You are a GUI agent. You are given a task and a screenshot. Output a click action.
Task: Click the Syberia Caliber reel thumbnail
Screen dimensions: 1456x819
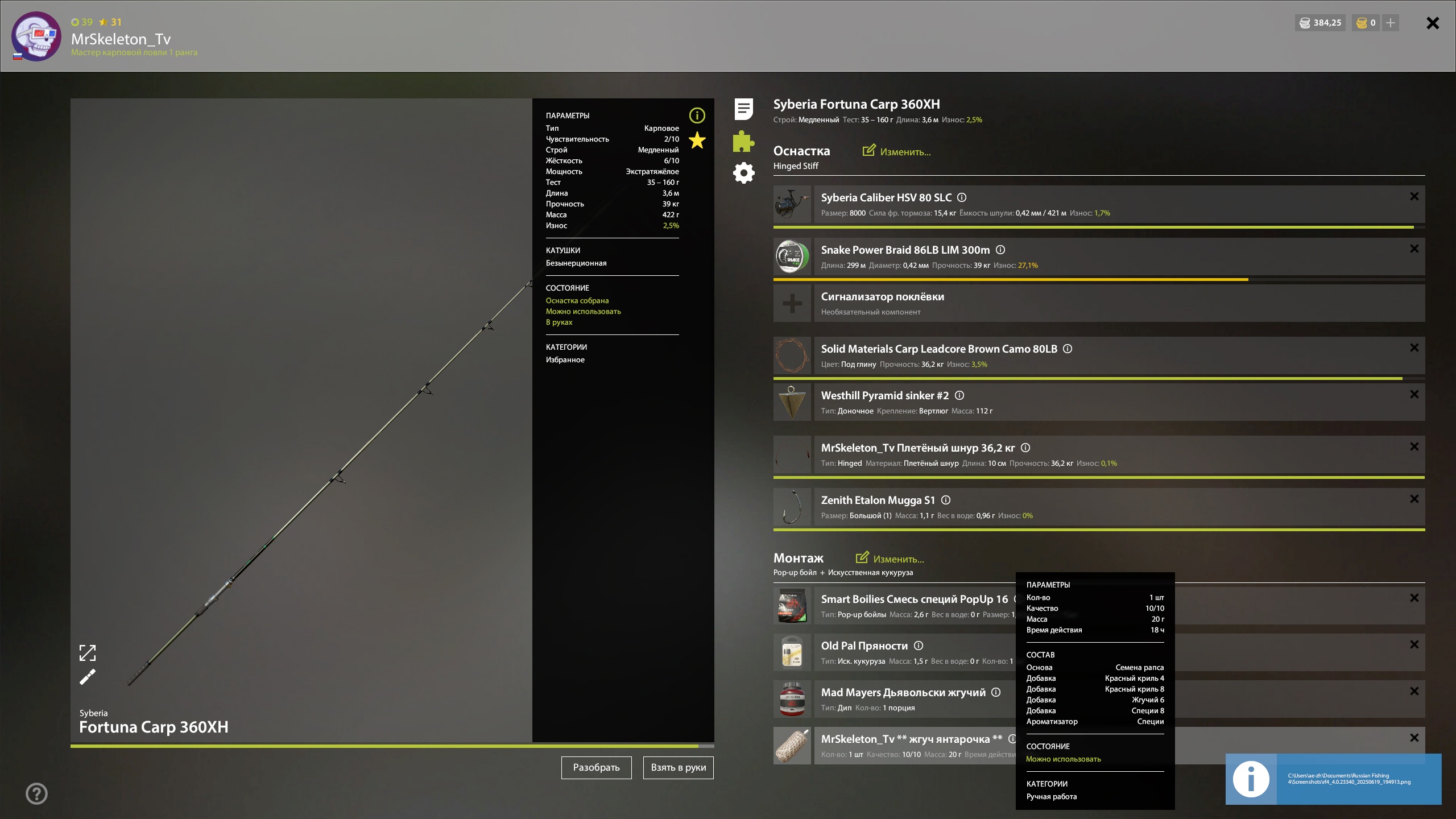coord(792,204)
